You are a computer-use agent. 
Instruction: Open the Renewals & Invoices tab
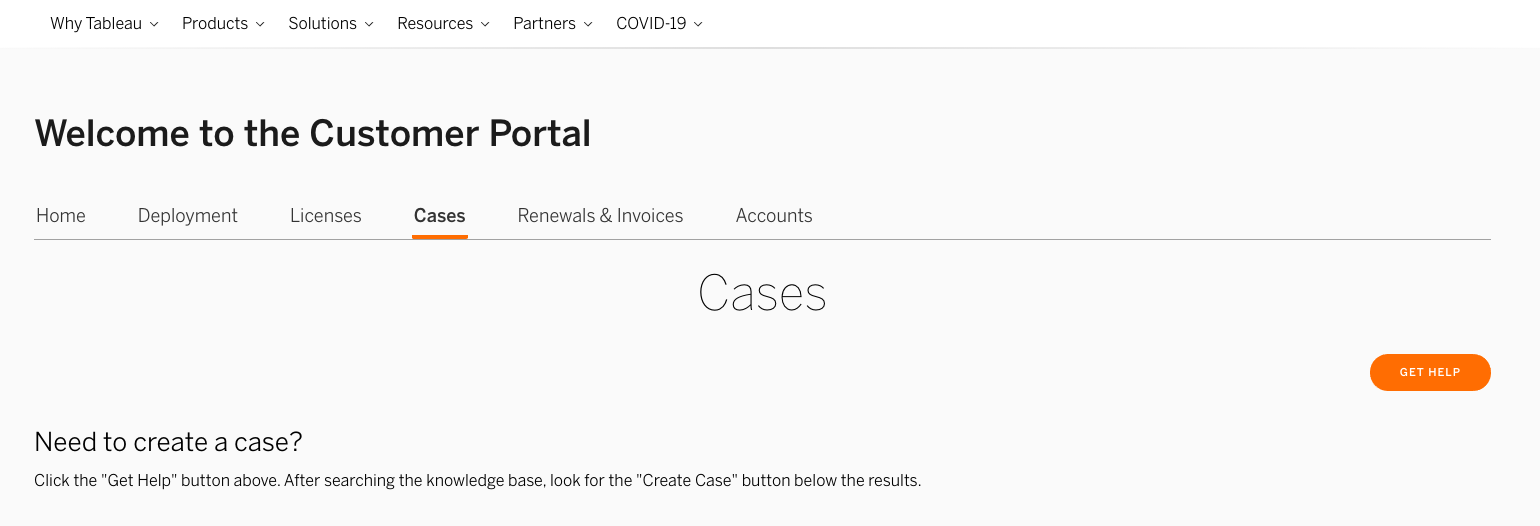pyautogui.click(x=600, y=216)
